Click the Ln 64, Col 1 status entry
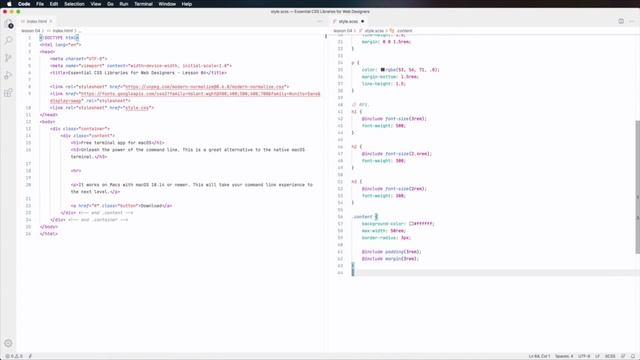This screenshot has width=640, height=360. point(539,356)
